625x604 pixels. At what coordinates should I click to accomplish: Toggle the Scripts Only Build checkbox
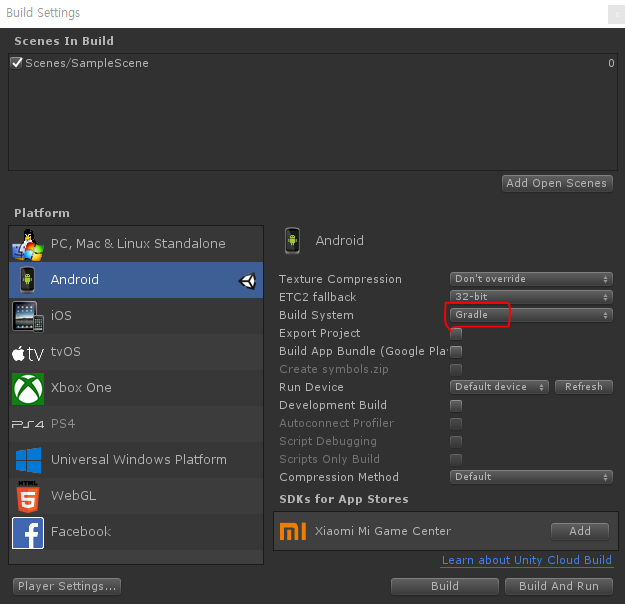[456, 459]
